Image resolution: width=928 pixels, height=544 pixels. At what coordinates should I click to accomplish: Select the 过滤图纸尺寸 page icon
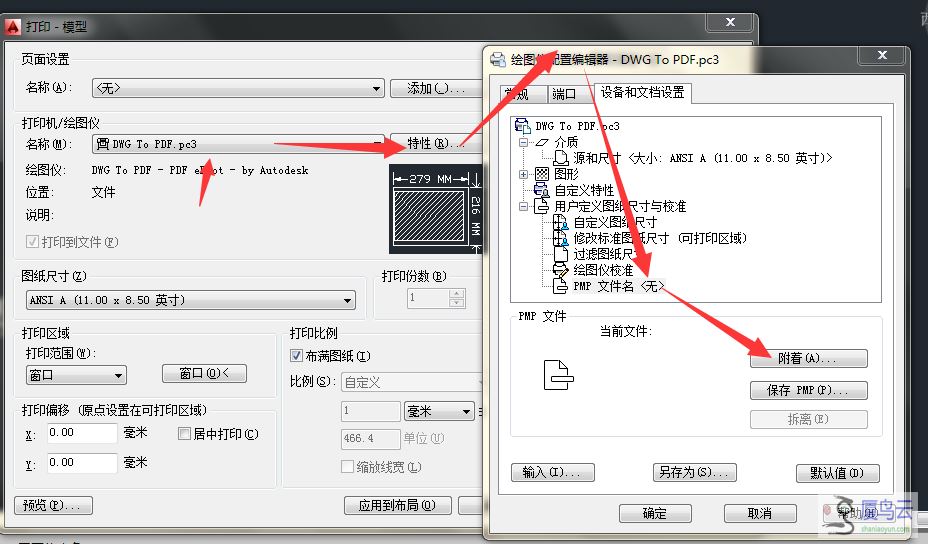tap(561, 255)
